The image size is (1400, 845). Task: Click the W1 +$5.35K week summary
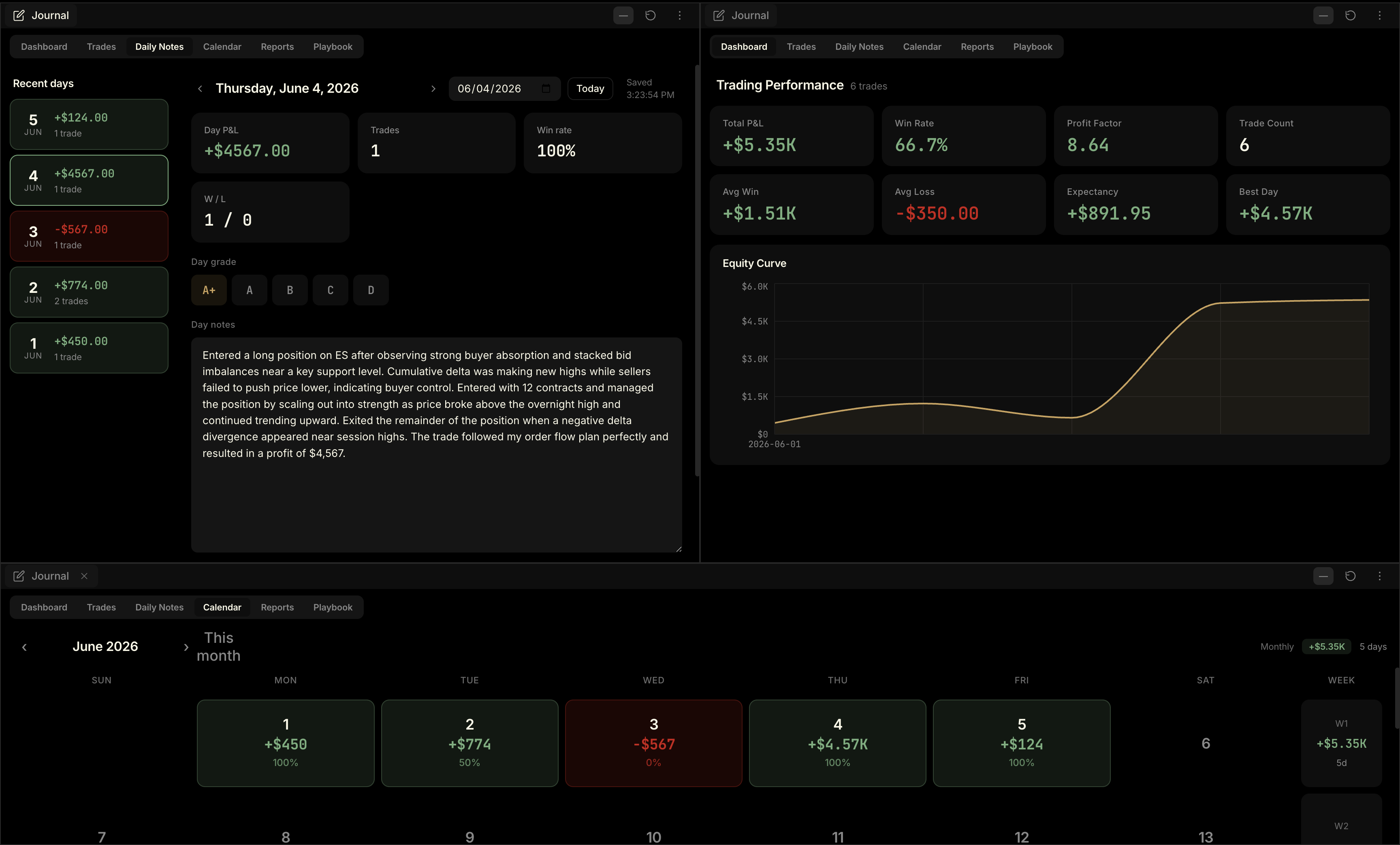pos(1342,743)
